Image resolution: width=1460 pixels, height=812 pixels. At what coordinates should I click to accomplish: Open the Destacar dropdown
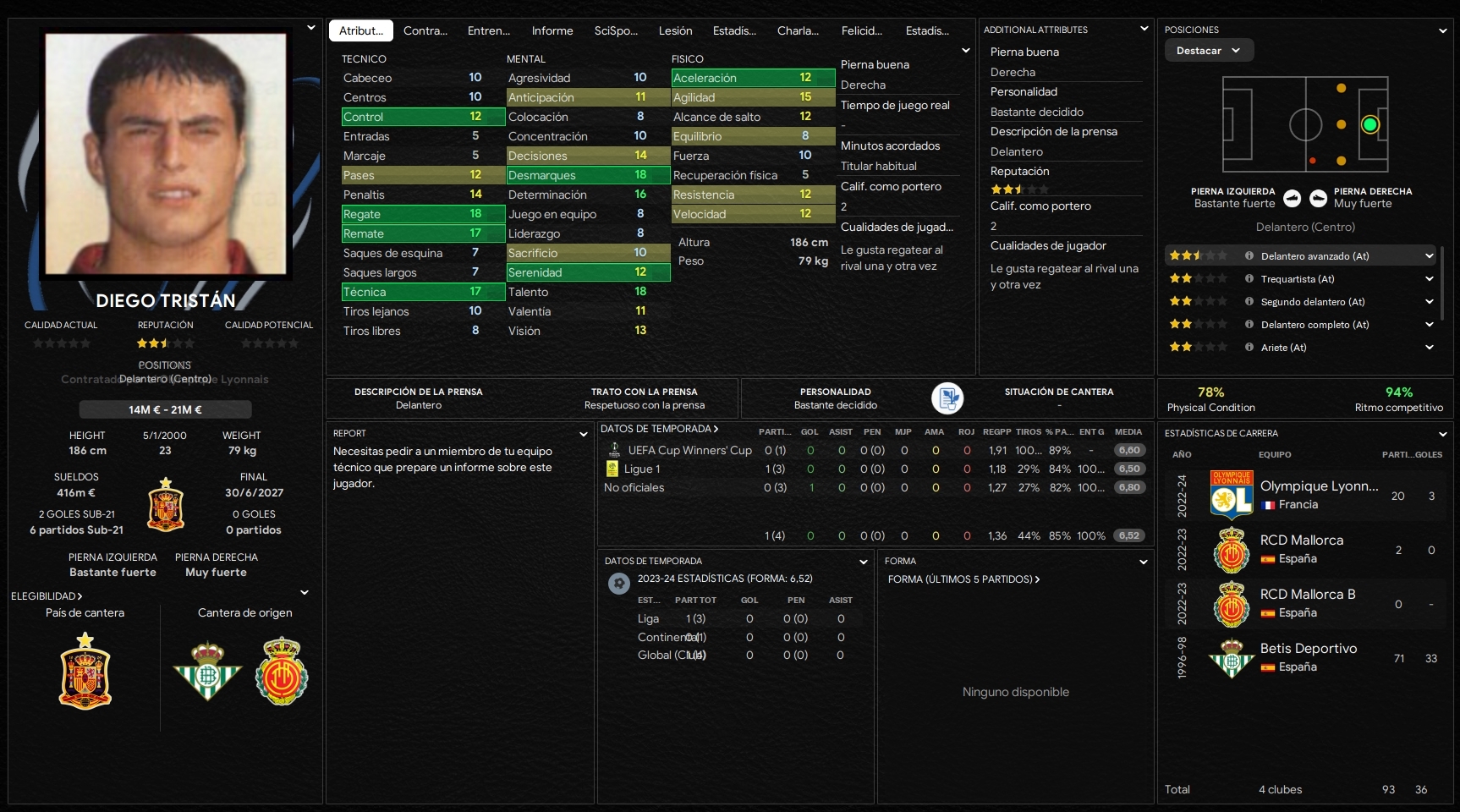point(1209,51)
